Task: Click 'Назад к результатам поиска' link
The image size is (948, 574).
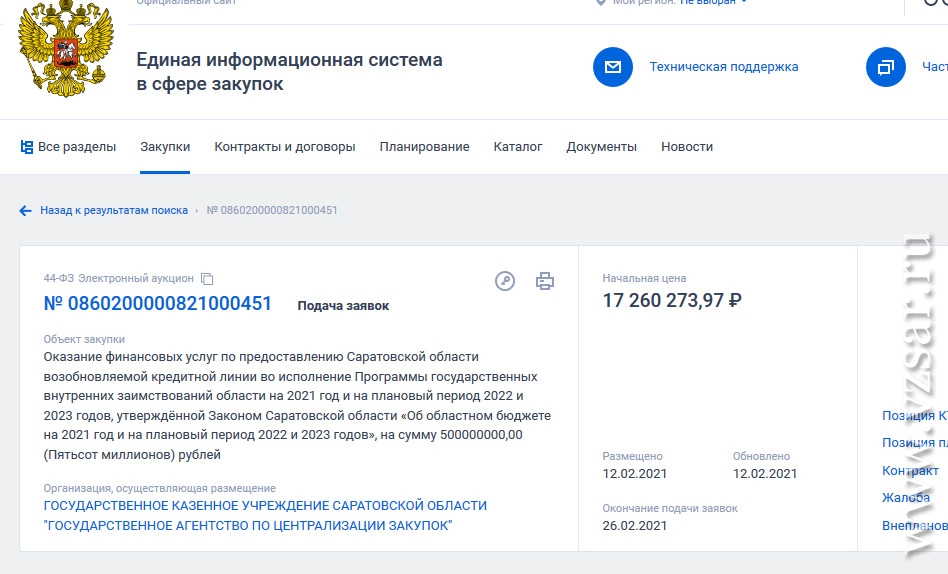Action: (114, 210)
